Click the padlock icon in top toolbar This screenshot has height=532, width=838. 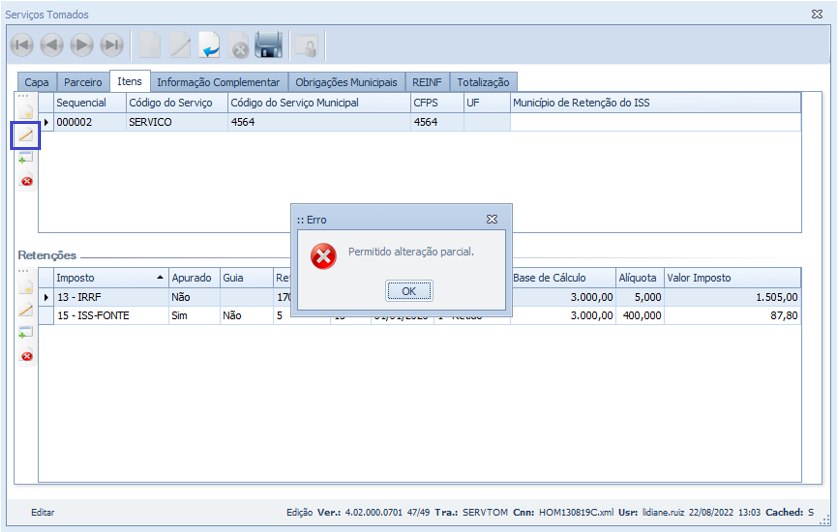pyautogui.click(x=306, y=45)
